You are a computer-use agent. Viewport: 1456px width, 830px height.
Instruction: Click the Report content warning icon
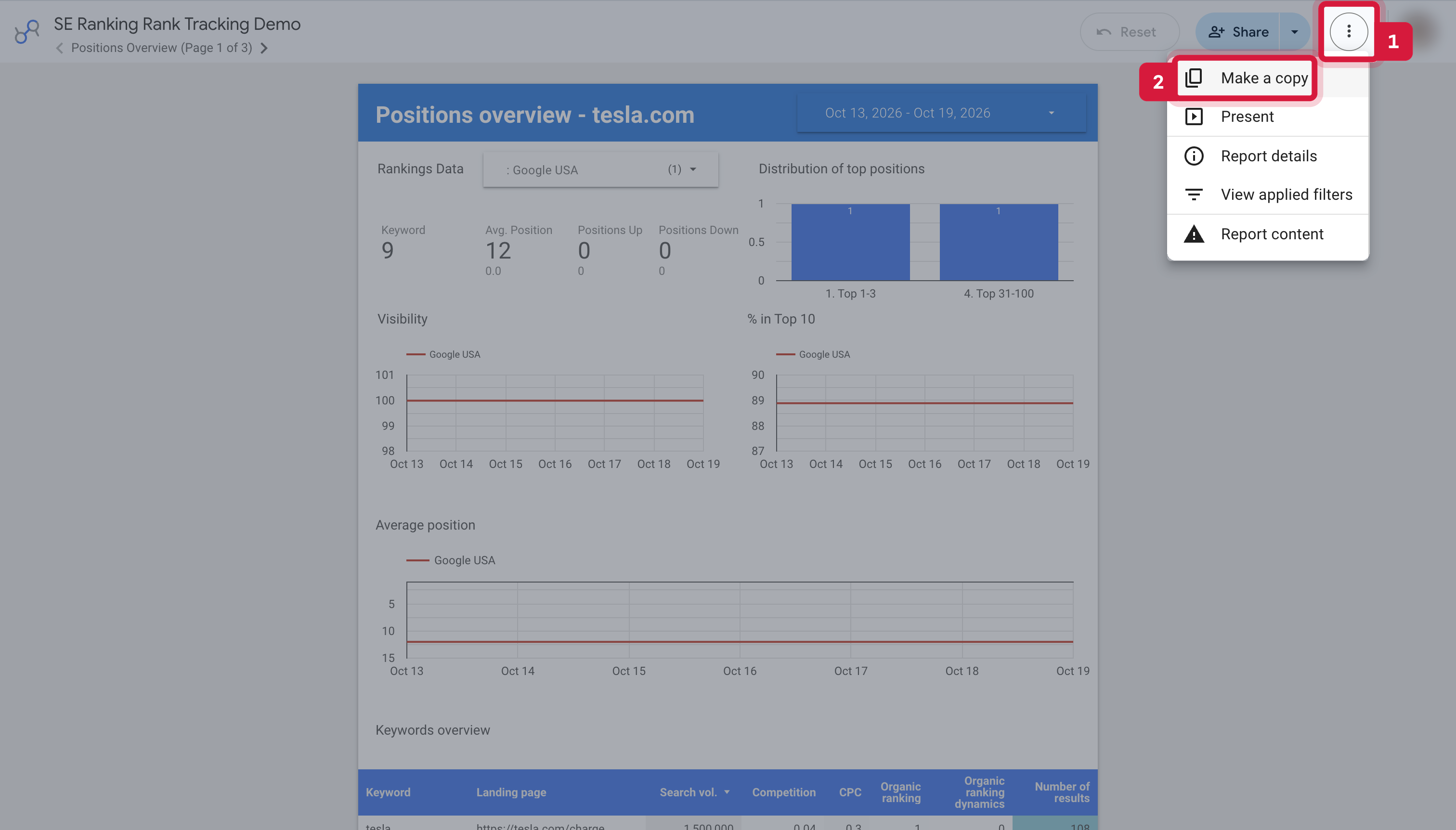[x=1194, y=233]
